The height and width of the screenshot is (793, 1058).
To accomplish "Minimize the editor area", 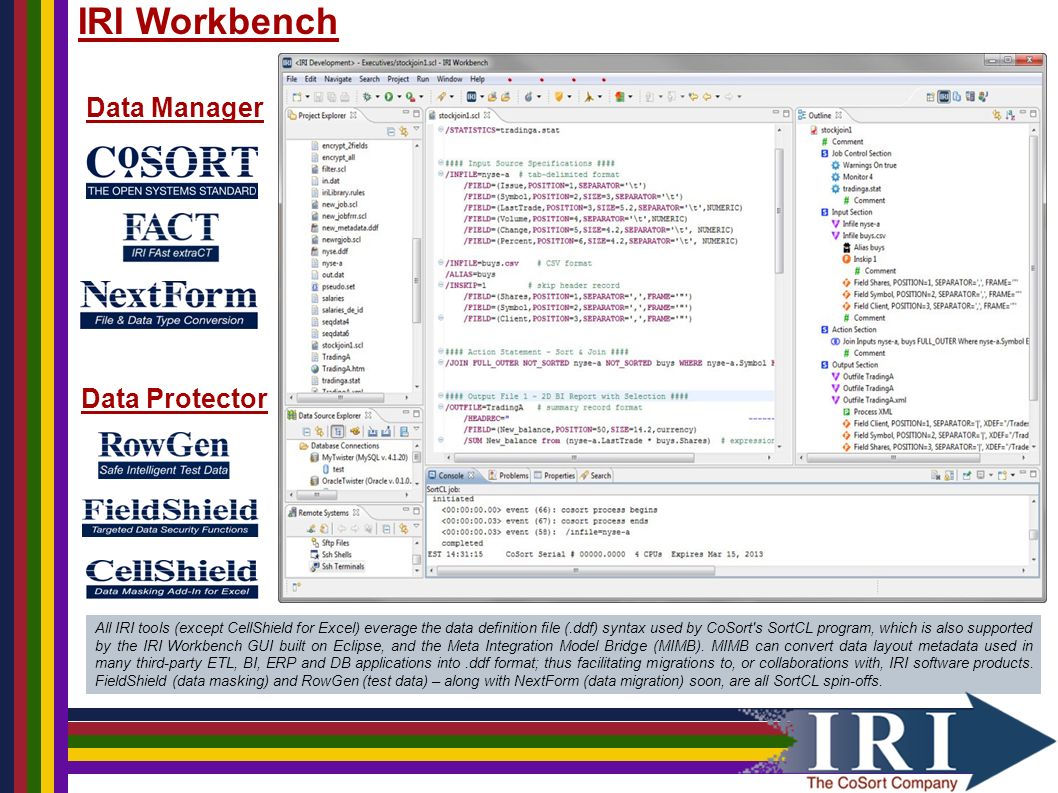I will tap(775, 112).
